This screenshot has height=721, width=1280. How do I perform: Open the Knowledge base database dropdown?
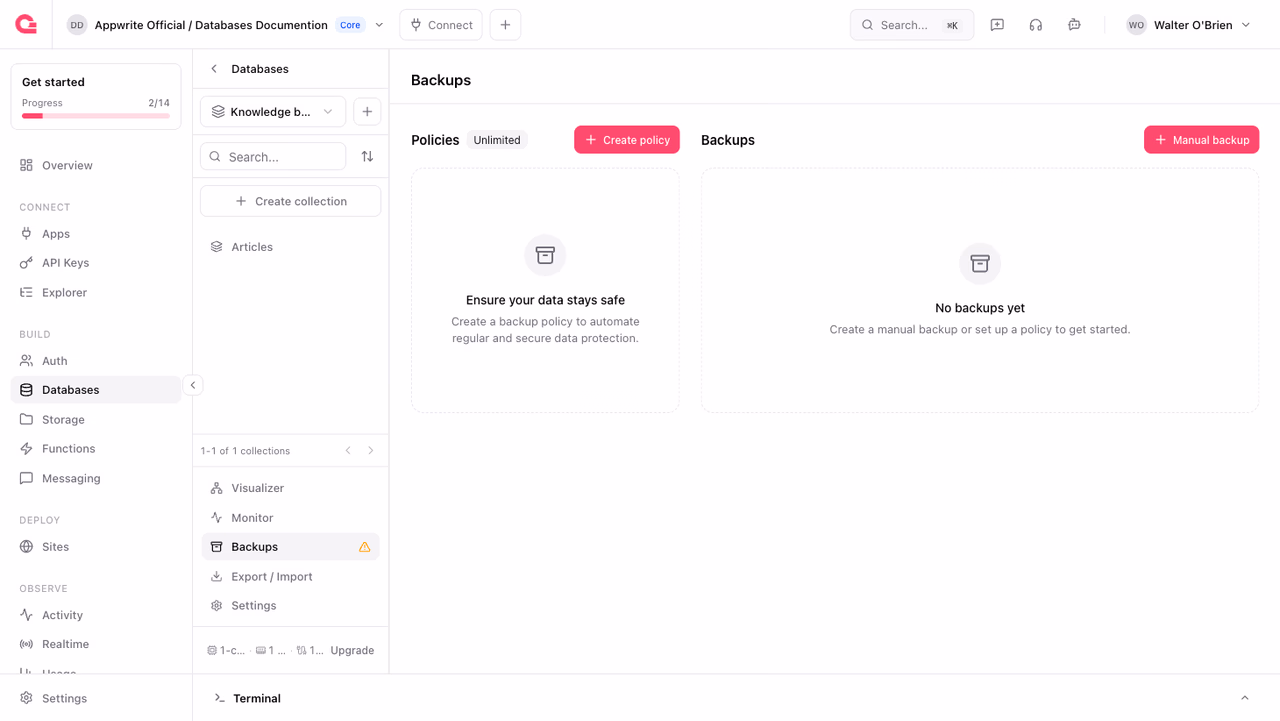point(273,112)
